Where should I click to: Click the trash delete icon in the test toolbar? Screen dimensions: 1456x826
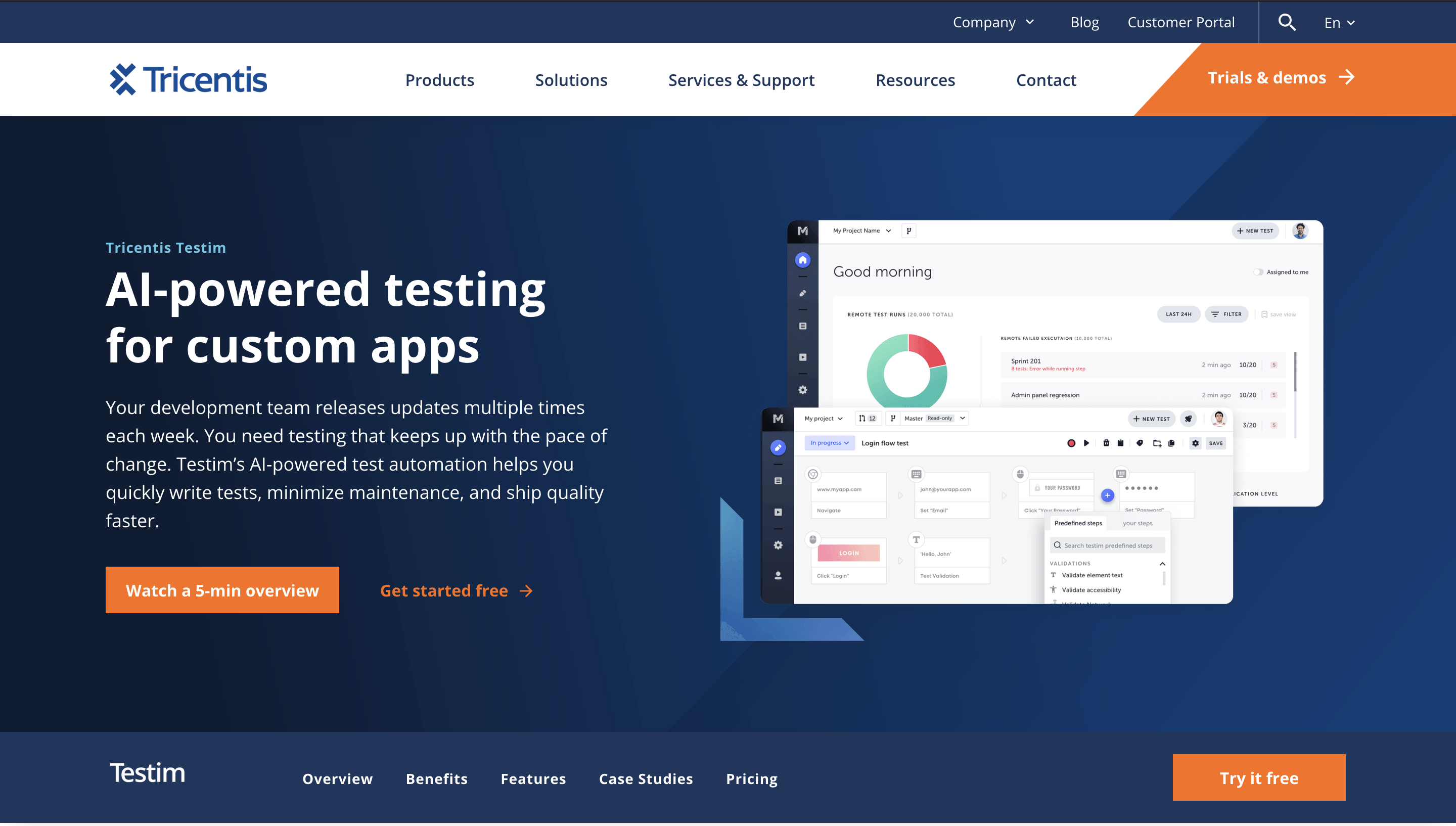[x=1106, y=444]
